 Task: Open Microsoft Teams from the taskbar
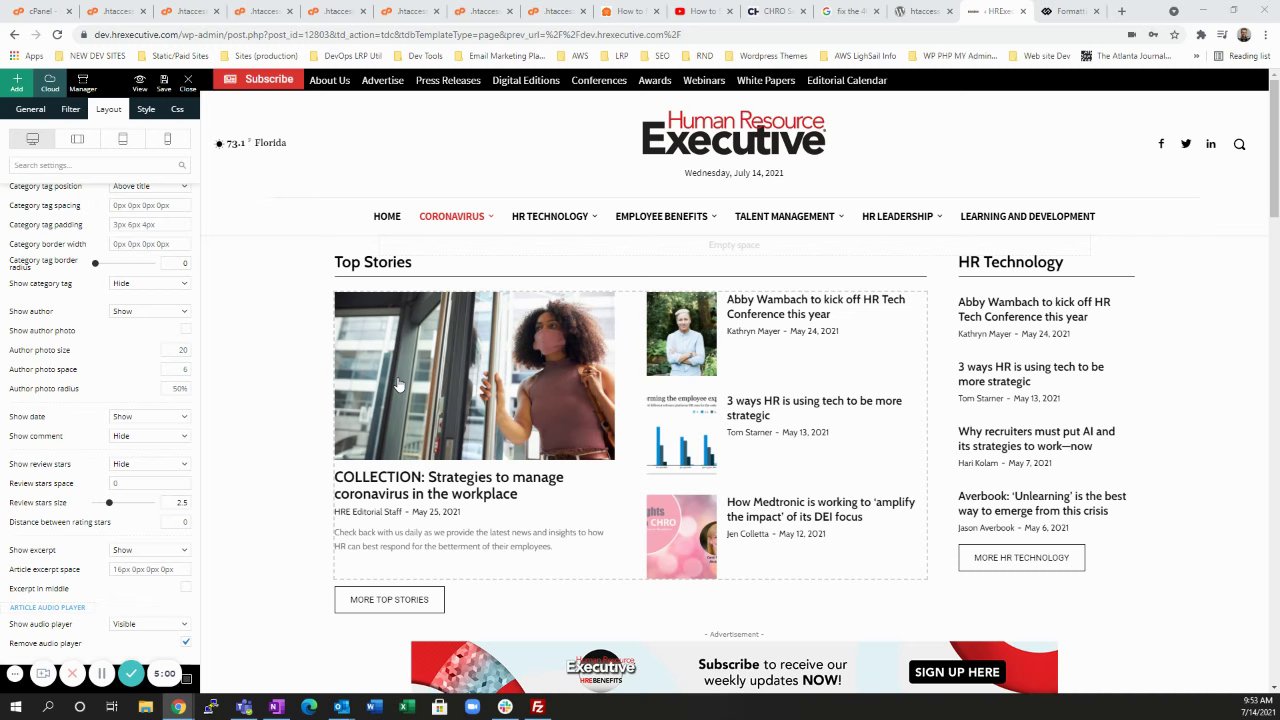click(244, 707)
